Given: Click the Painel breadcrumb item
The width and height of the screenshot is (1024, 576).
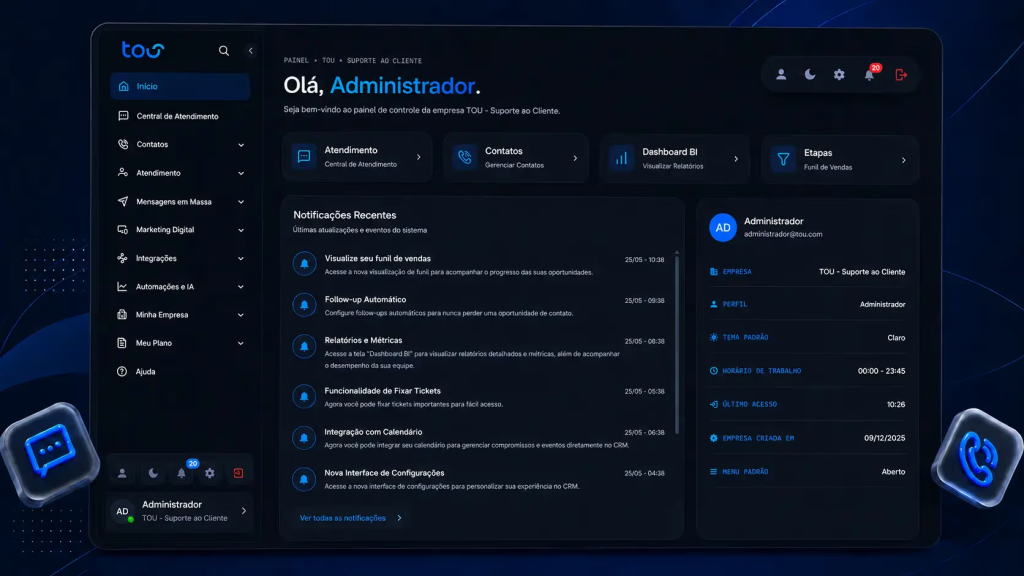Looking at the screenshot, I should (296, 61).
